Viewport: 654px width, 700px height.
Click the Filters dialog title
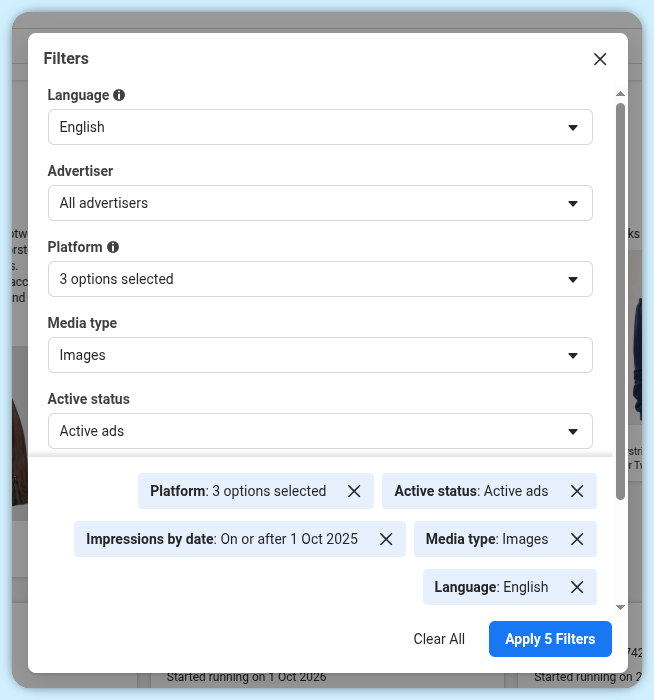tap(66, 58)
